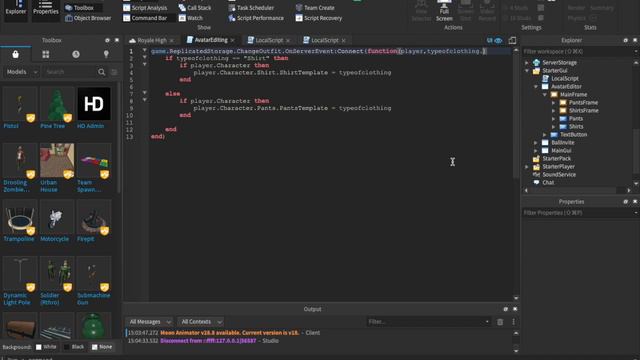The width and height of the screenshot is (640, 360).
Task: Open the Models category dropdown
Action: click(21, 72)
